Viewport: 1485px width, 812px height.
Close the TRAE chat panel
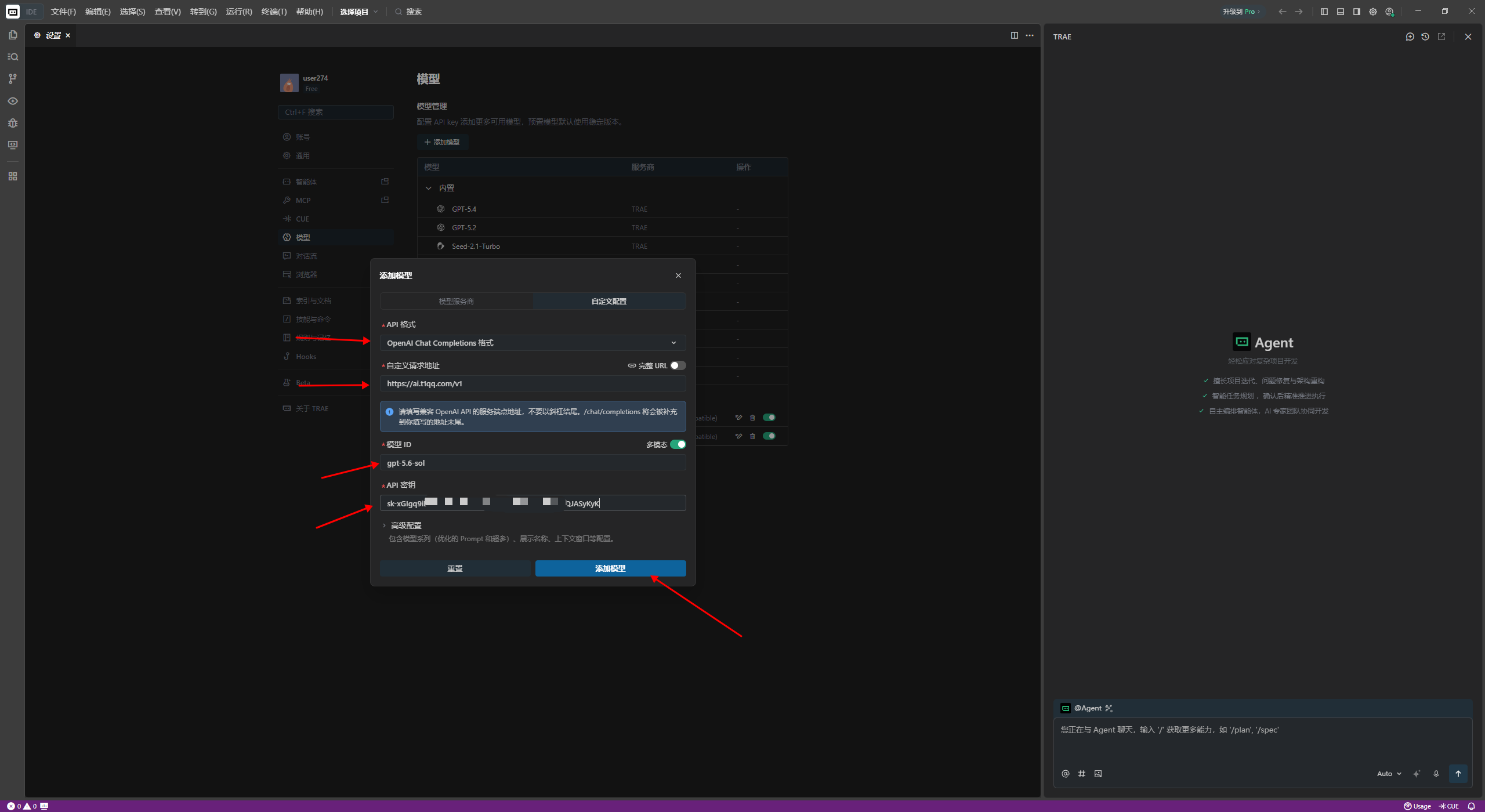(1468, 37)
